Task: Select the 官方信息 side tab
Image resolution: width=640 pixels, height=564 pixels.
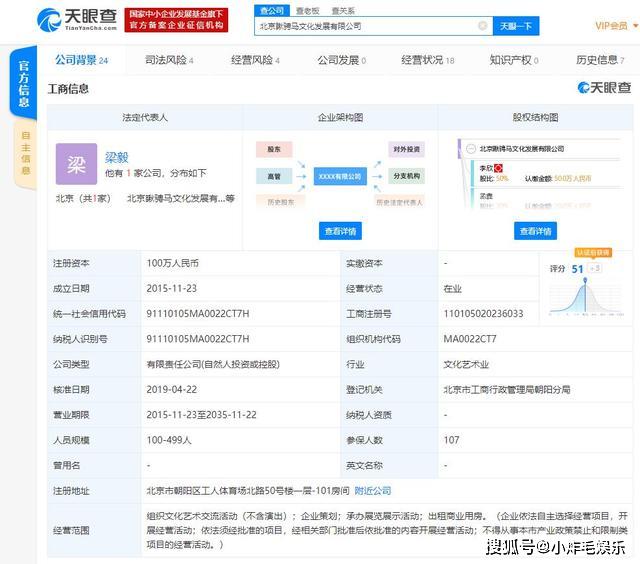Action: (x=24, y=83)
